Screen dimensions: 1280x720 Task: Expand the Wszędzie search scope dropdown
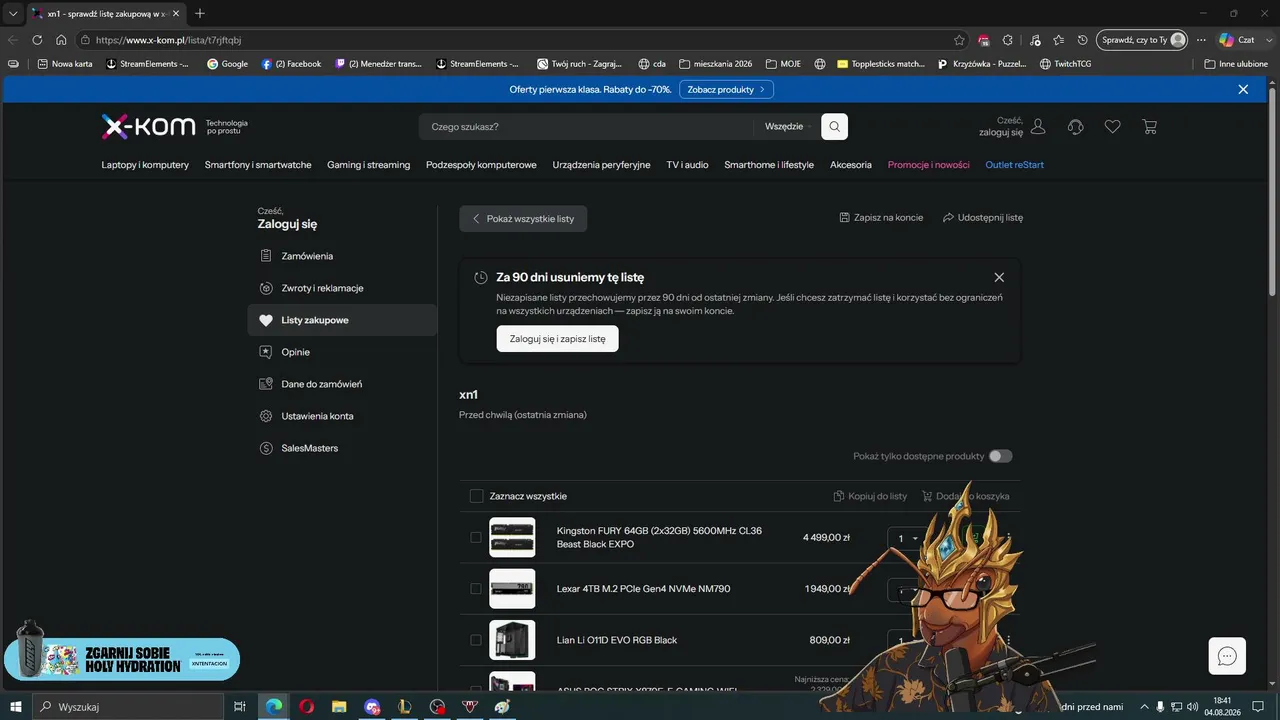point(788,127)
